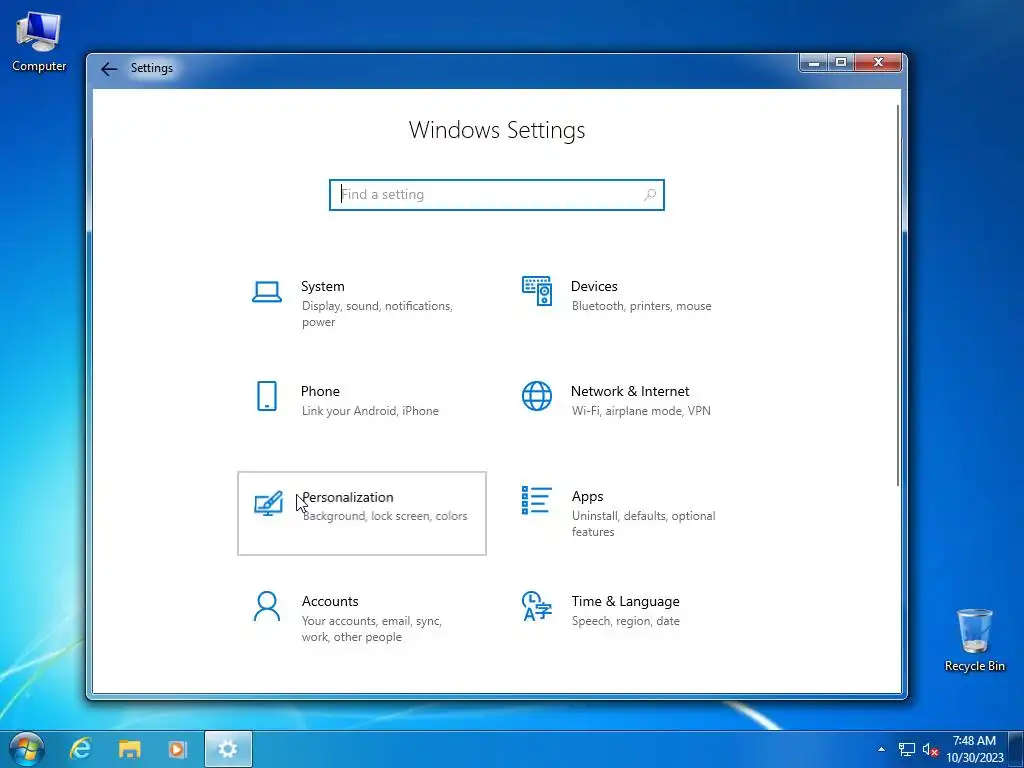This screenshot has width=1024, height=768.
Task: Maximize the Settings window
Action: pyautogui.click(x=841, y=63)
